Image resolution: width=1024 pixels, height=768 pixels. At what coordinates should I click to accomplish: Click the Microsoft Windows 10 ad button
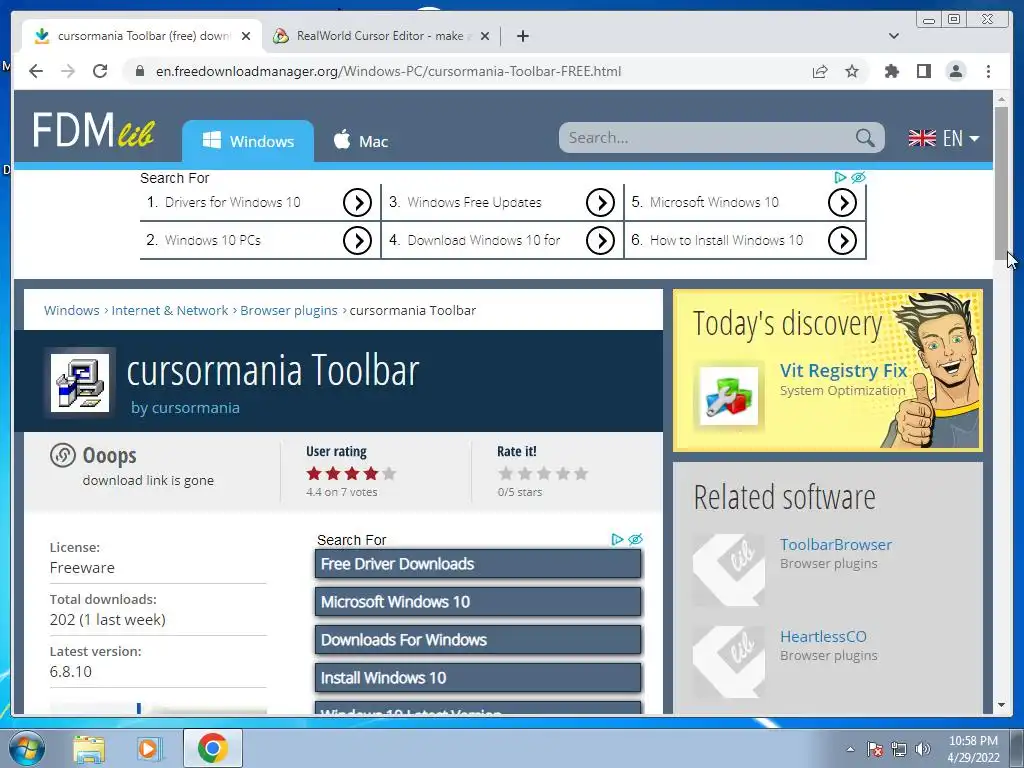[x=478, y=602]
